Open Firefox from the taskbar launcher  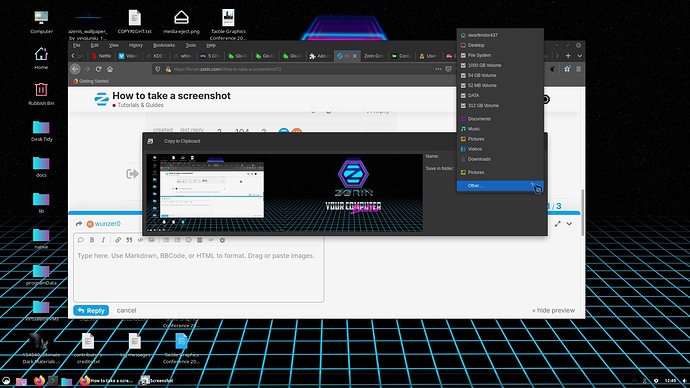pos(39,381)
